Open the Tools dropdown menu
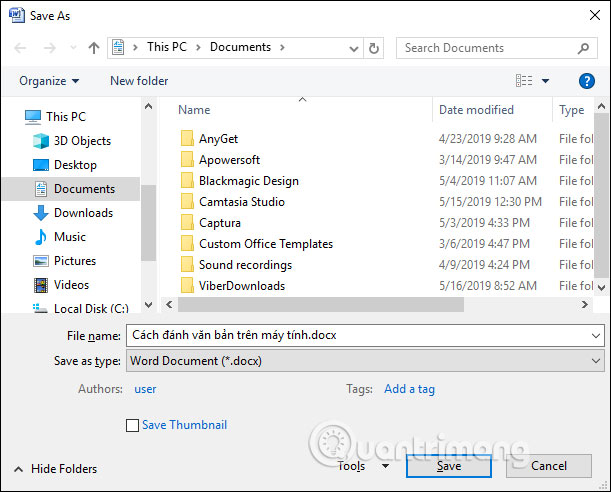611x492 pixels. tap(362, 466)
